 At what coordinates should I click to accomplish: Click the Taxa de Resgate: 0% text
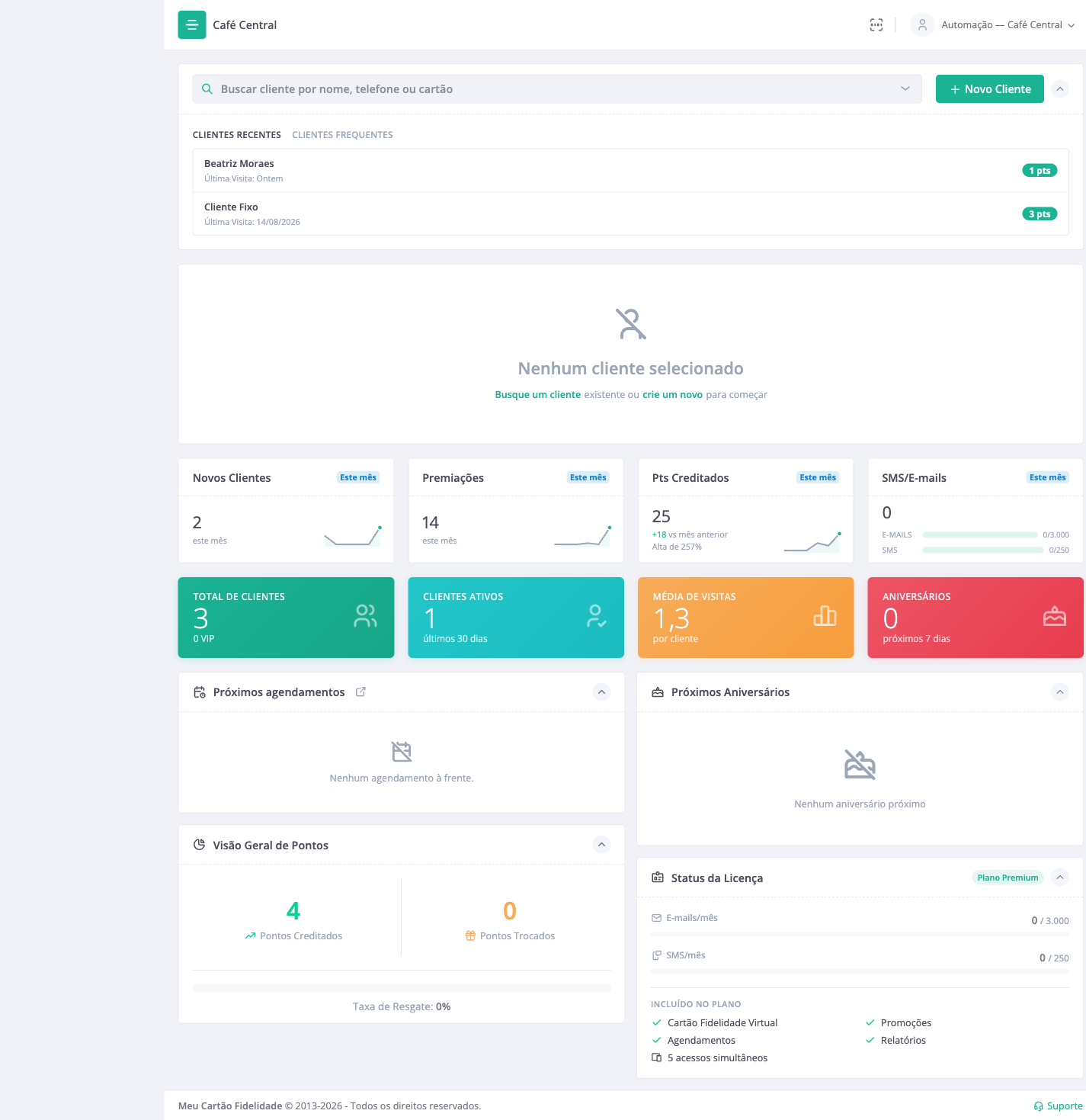click(x=402, y=1006)
